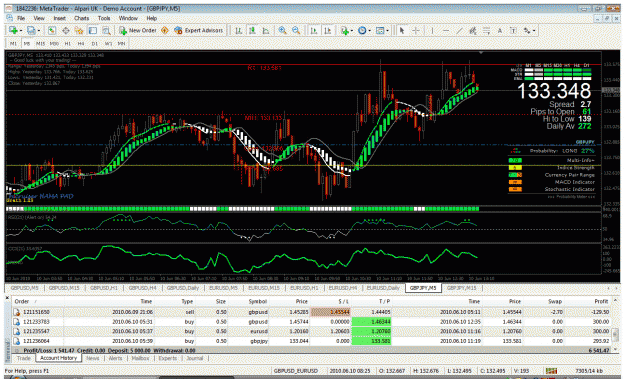Sort history by the Profit column header
Image resolution: width=625 pixels, height=379 pixels.
point(601,301)
